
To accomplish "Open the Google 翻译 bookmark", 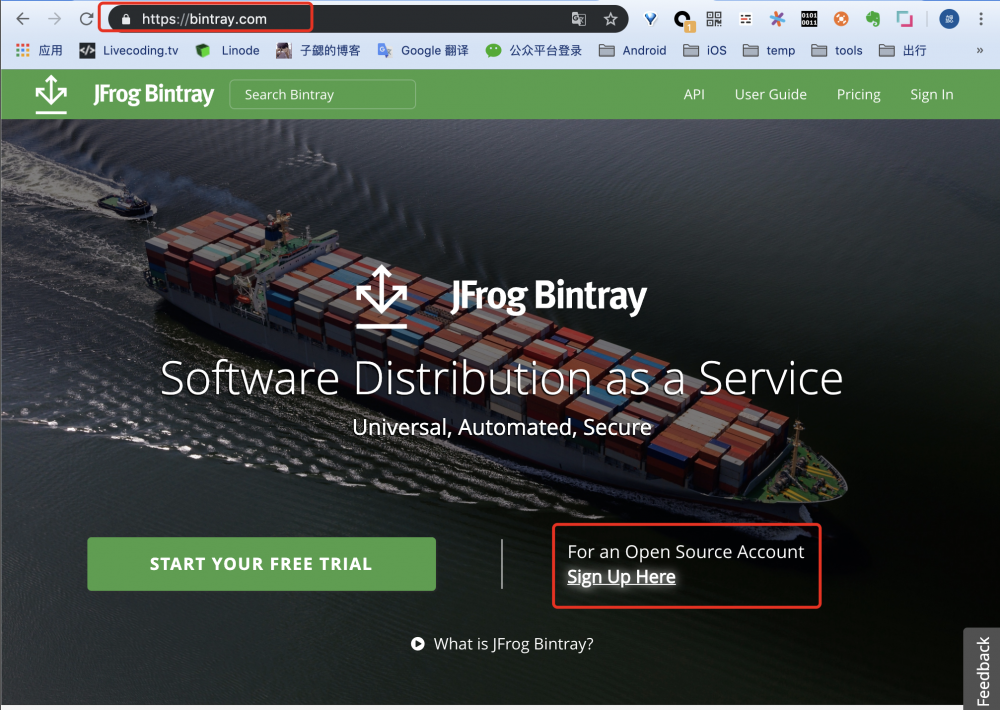I will coord(423,50).
